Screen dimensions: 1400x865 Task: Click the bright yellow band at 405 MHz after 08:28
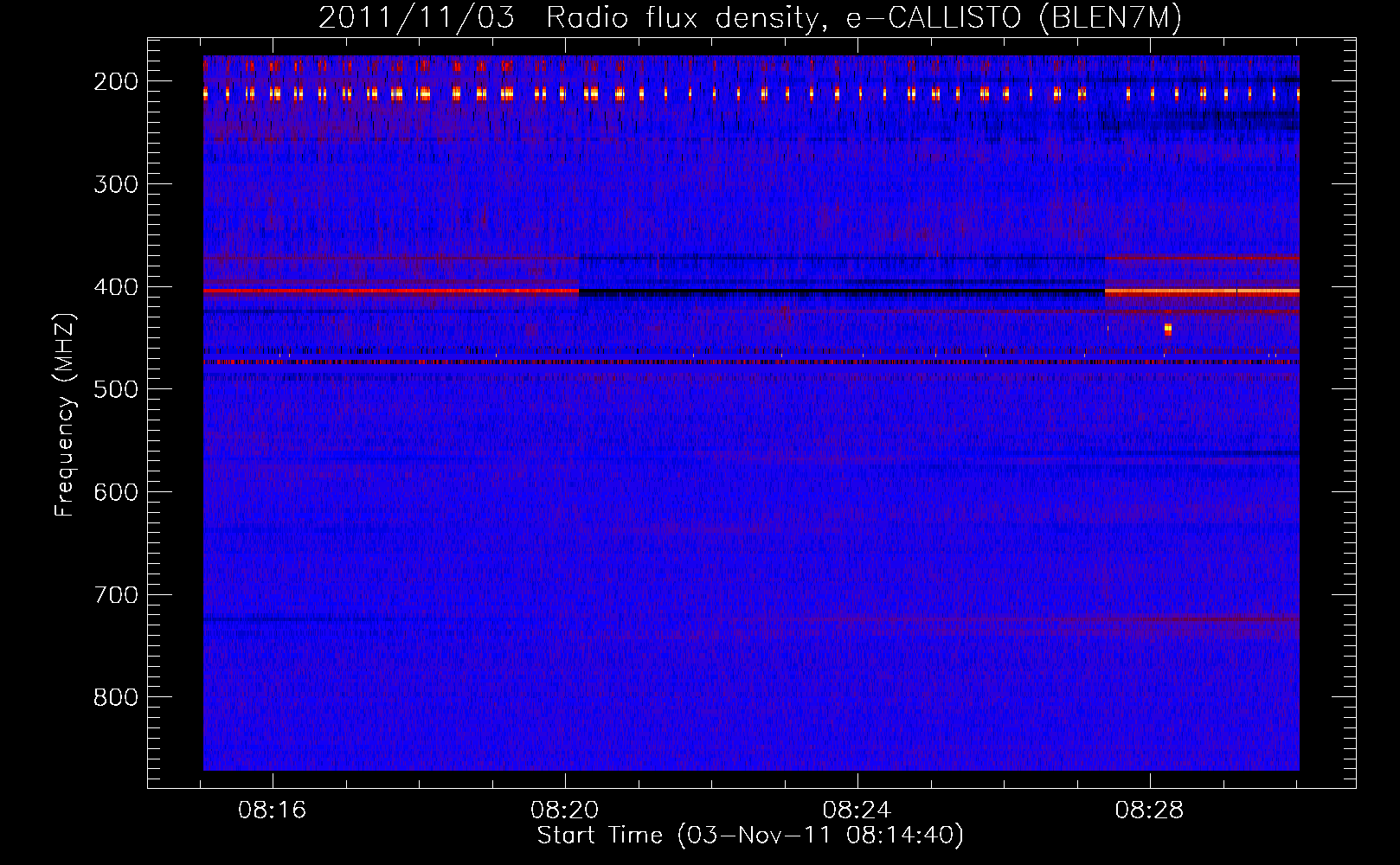[1202, 292]
